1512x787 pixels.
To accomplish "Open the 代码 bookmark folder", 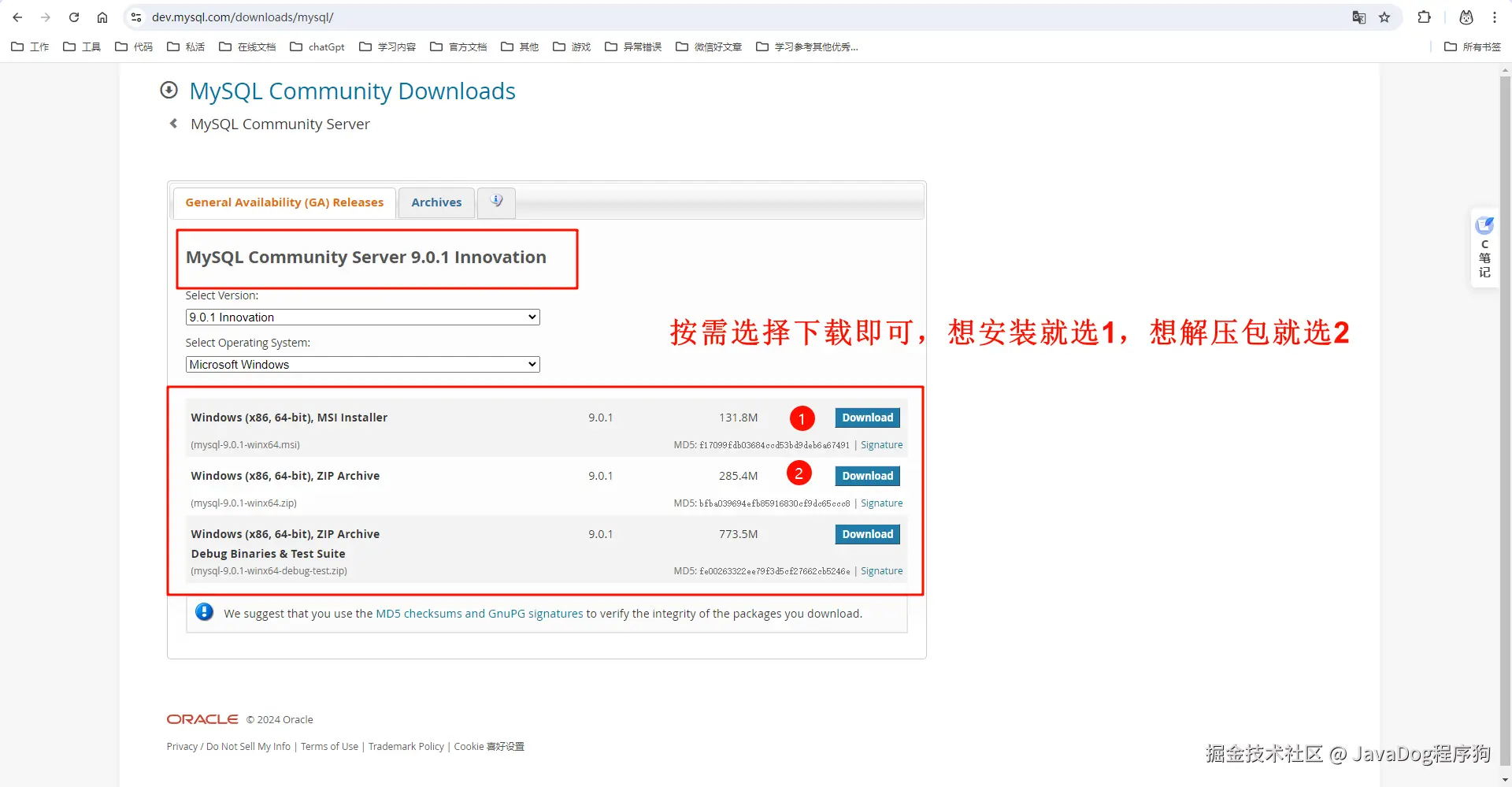I will (134, 47).
